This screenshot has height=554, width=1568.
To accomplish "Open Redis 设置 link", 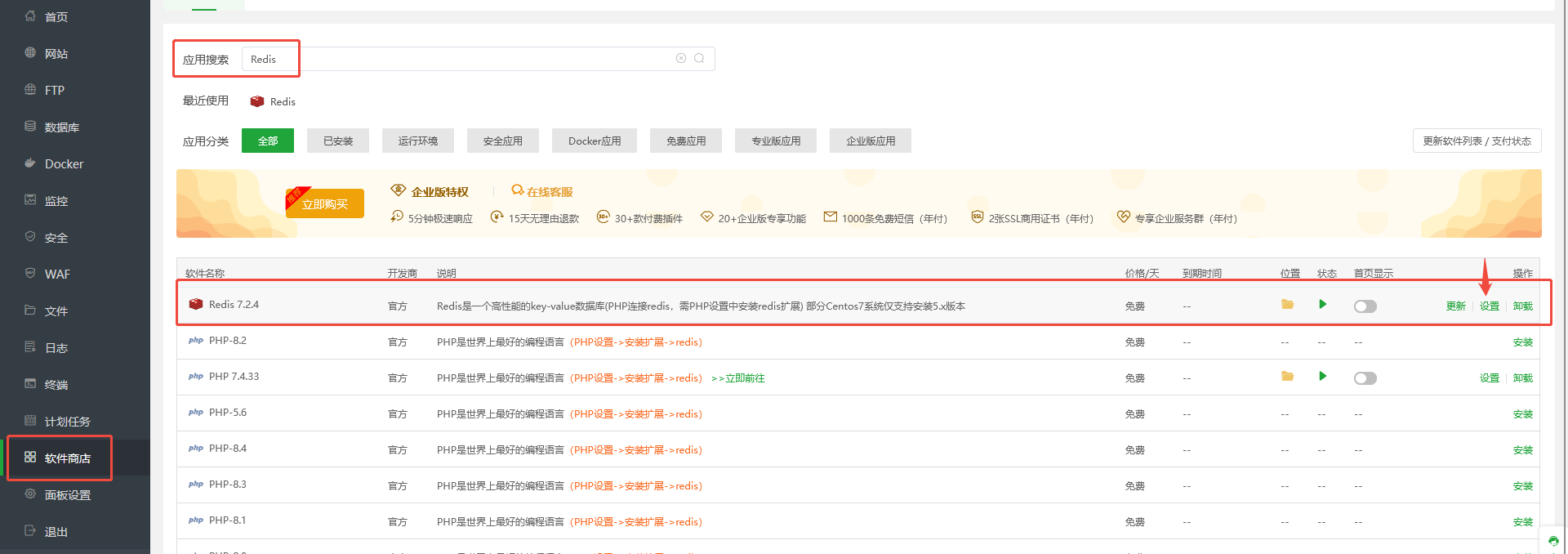I will (x=1490, y=306).
